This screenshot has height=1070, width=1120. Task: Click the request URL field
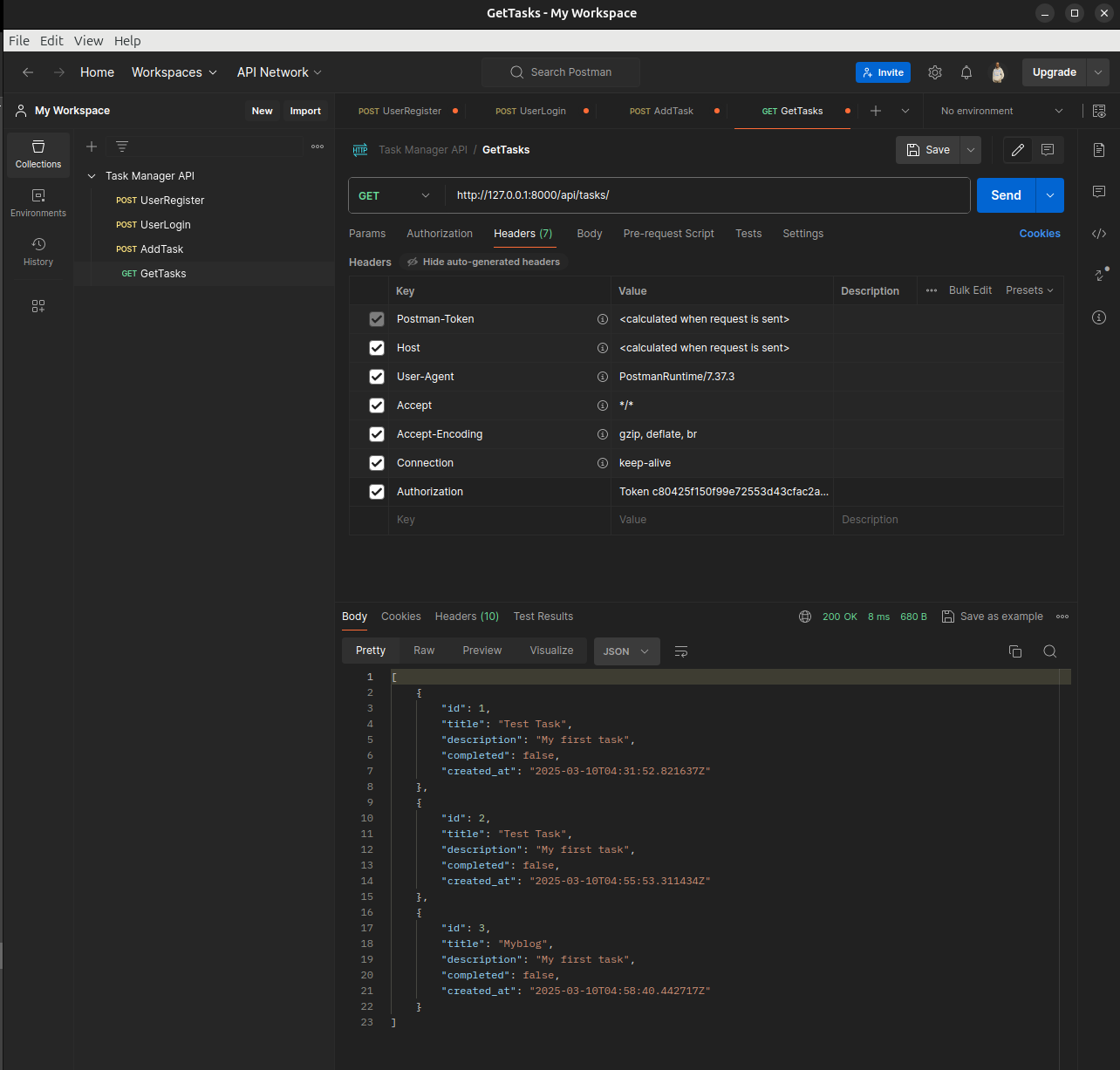point(707,195)
